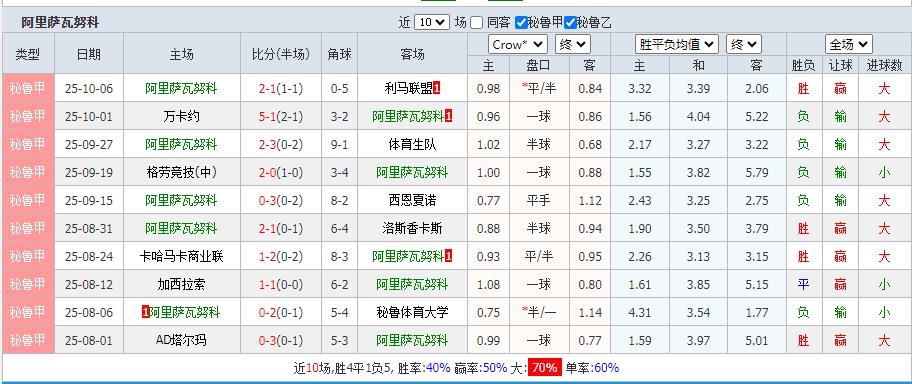Click 洛斯查卡斯 away team link

(412, 228)
